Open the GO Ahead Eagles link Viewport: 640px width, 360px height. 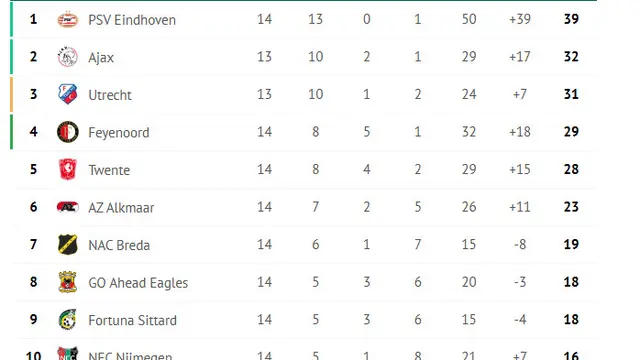click(x=138, y=283)
